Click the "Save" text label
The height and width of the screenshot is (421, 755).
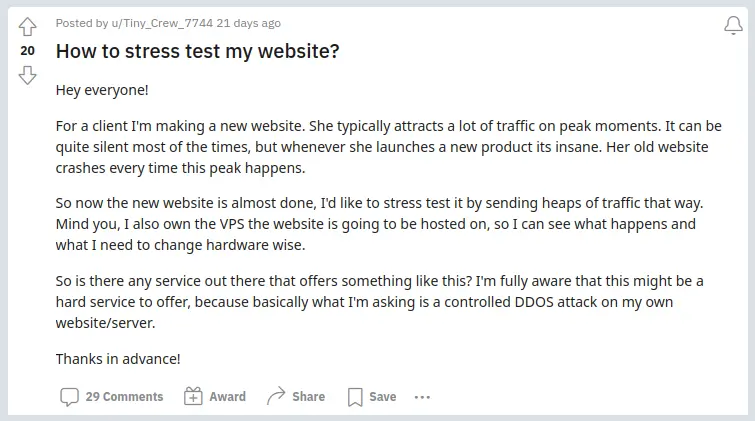(382, 397)
